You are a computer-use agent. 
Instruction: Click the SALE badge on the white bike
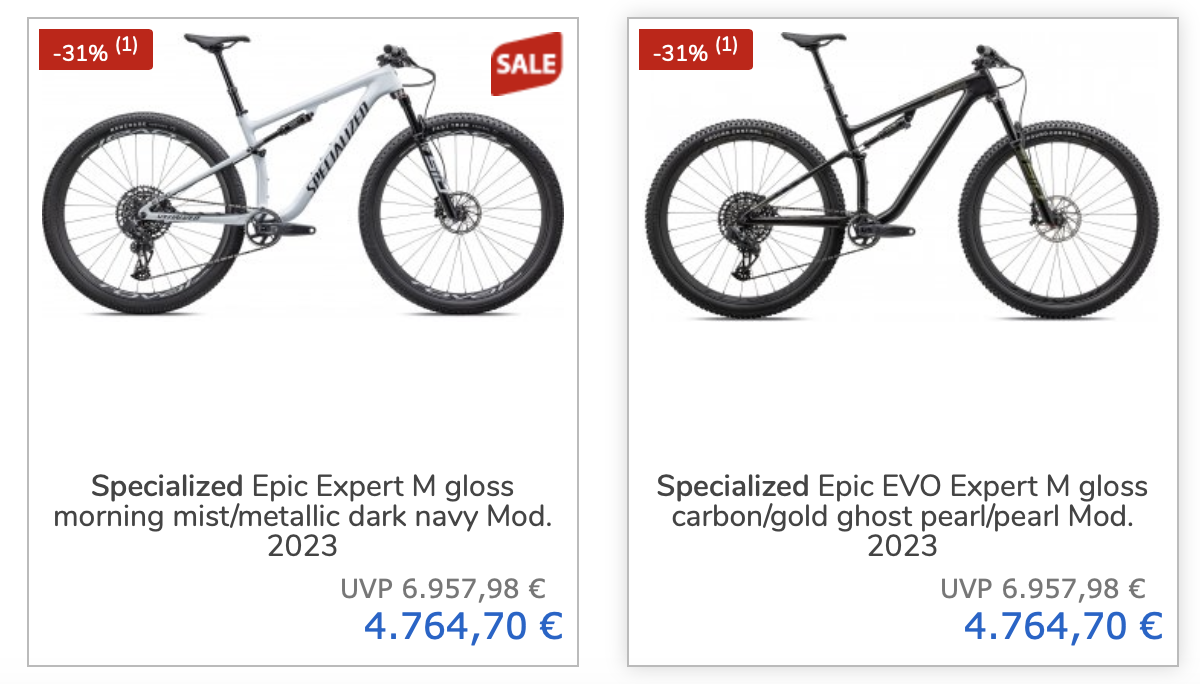pyautogui.click(x=526, y=64)
